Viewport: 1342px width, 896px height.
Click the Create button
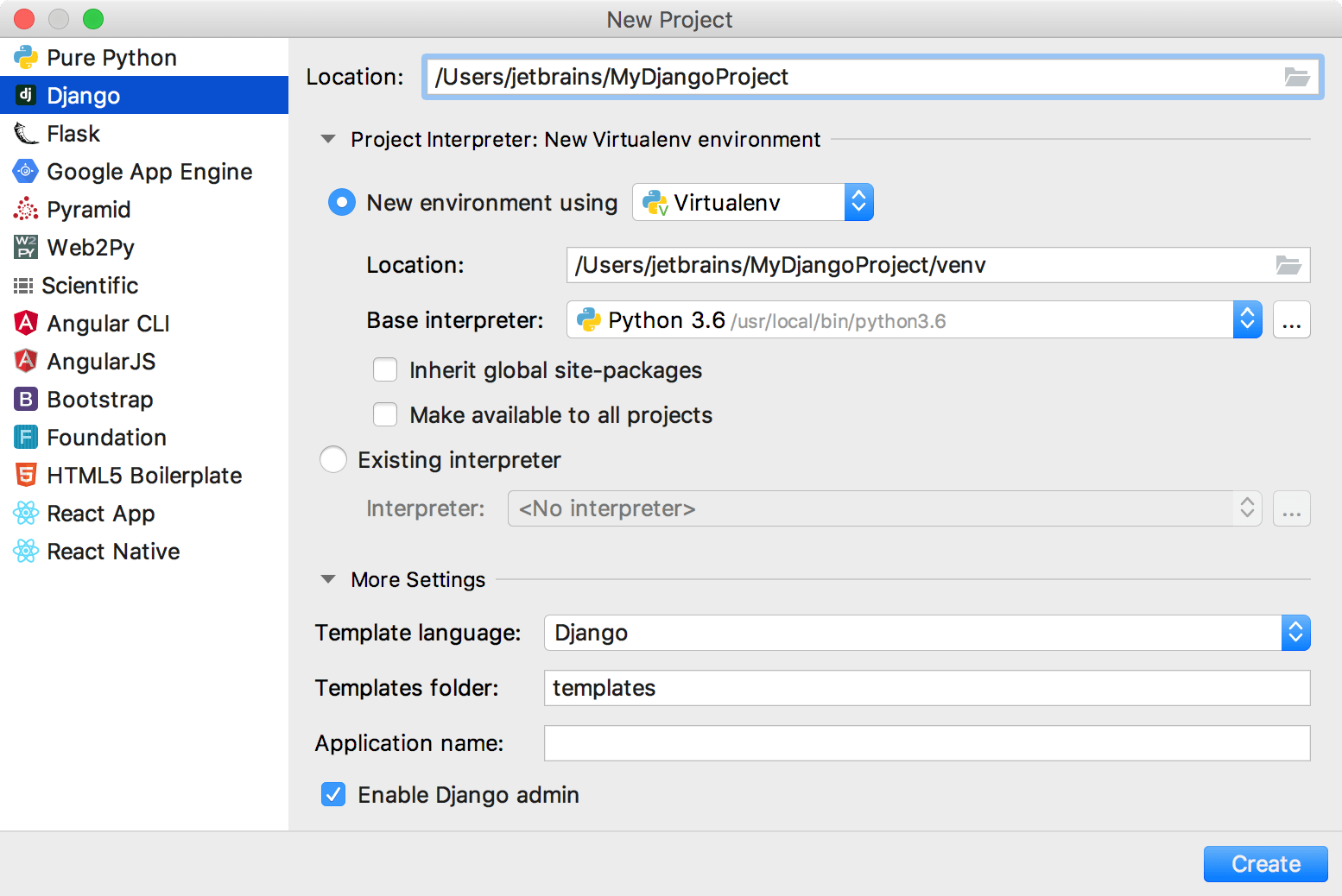[x=1265, y=863]
